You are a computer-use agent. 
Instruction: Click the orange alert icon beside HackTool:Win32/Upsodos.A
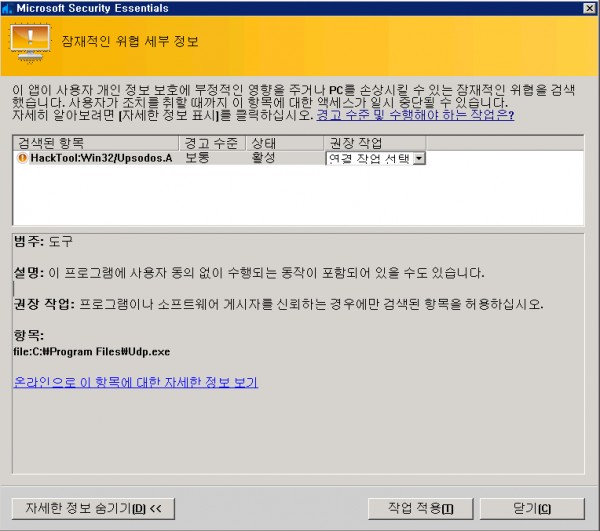point(22,158)
